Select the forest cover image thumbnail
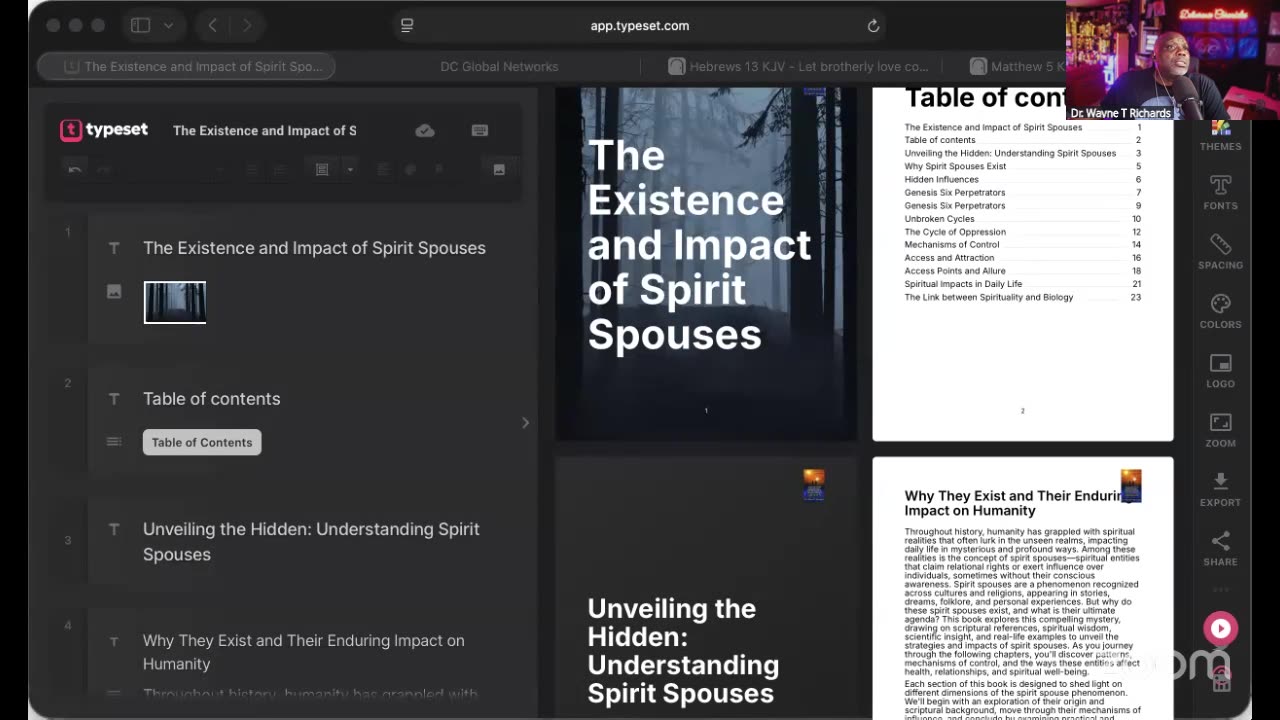Screen dimensions: 1280x720 coord(175,302)
